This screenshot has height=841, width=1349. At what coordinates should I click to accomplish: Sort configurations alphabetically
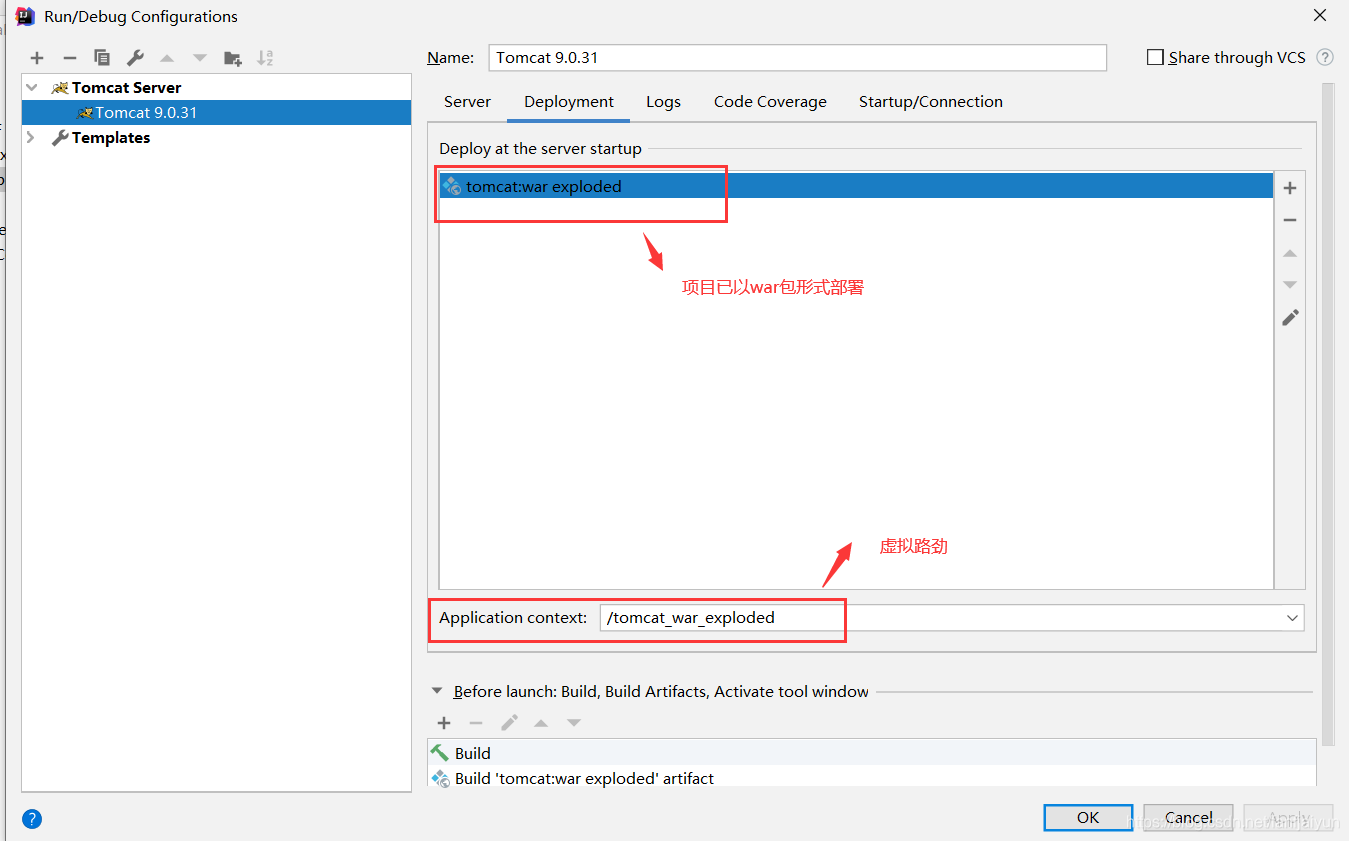265,58
